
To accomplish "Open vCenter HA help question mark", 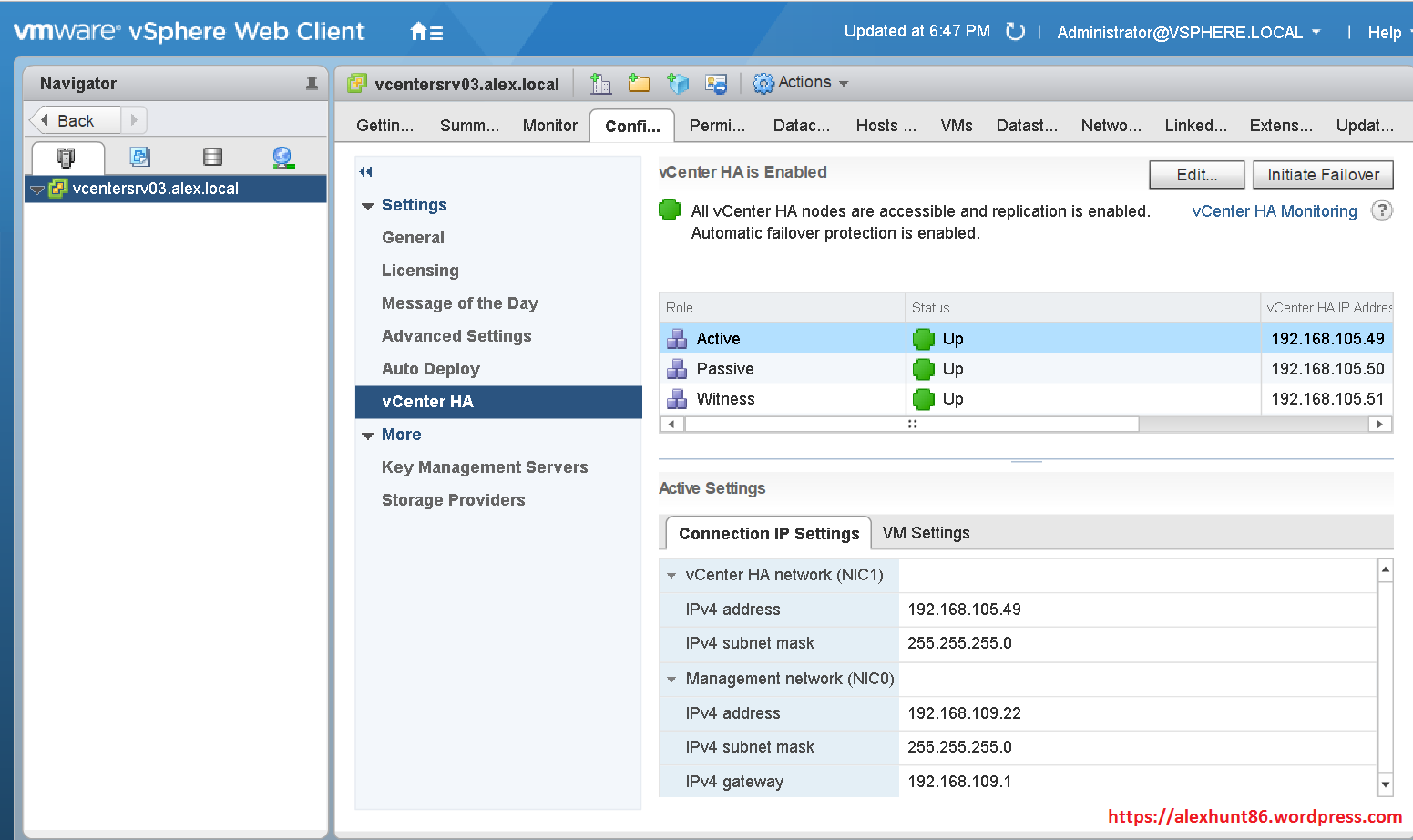I will click(x=1381, y=210).
